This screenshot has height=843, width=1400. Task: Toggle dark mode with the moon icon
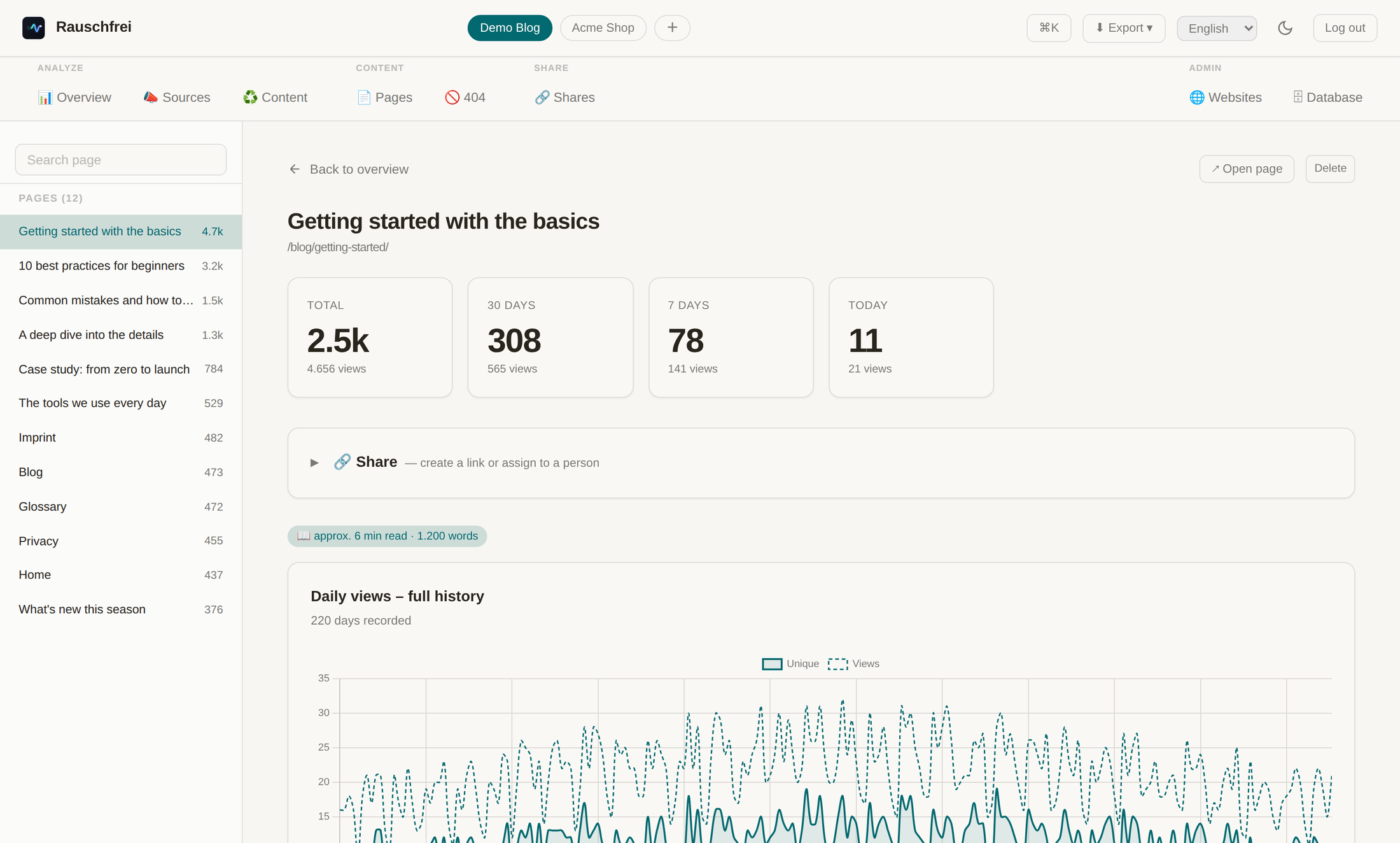pos(1285,28)
